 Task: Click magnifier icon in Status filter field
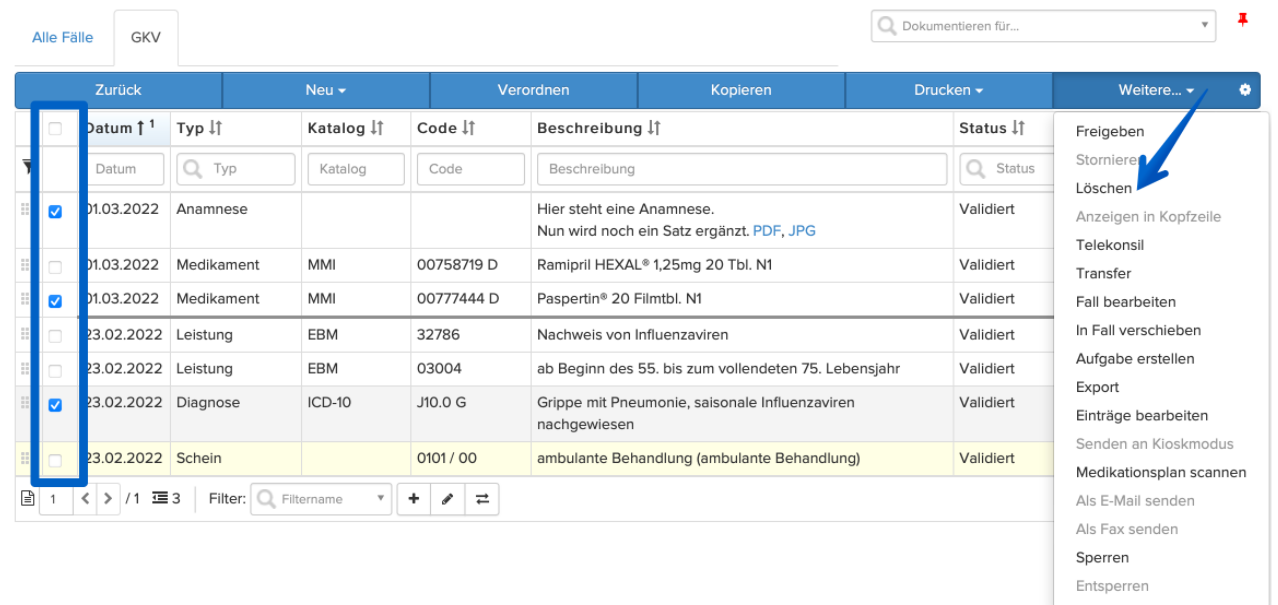pyautogui.click(x=975, y=169)
